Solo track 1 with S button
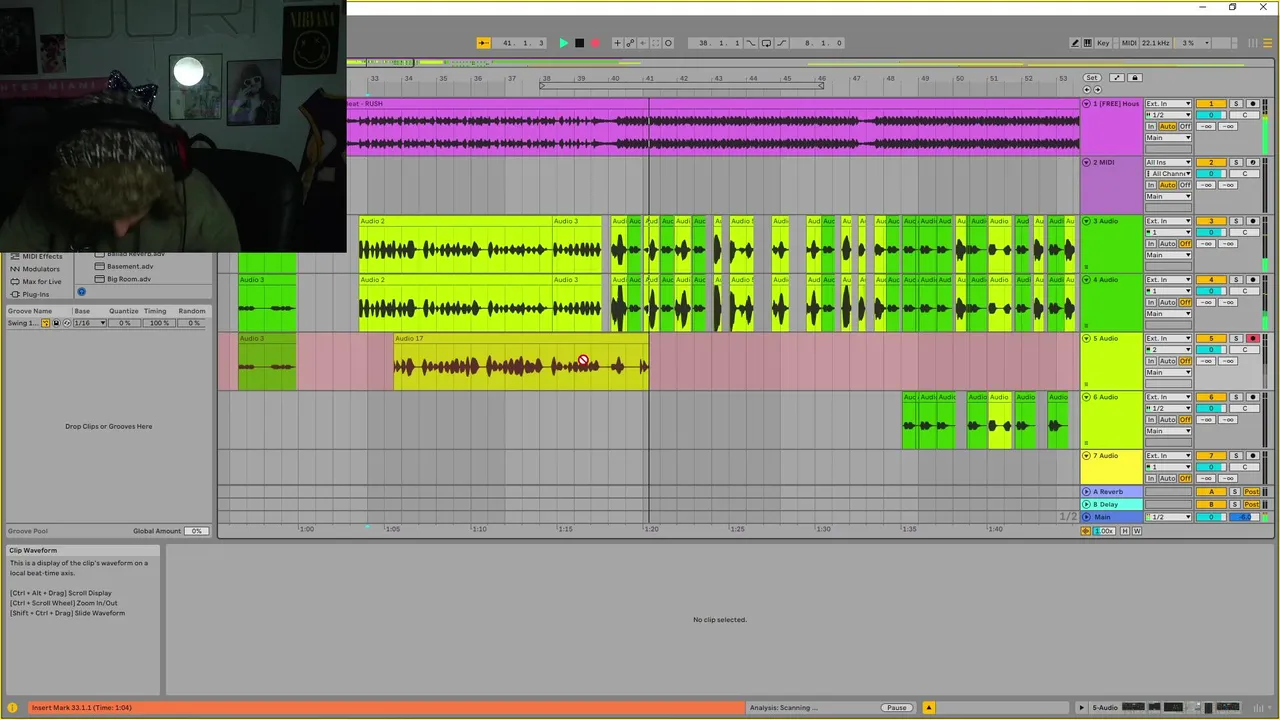Screen dimensions: 1280x720 tap(1236, 104)
